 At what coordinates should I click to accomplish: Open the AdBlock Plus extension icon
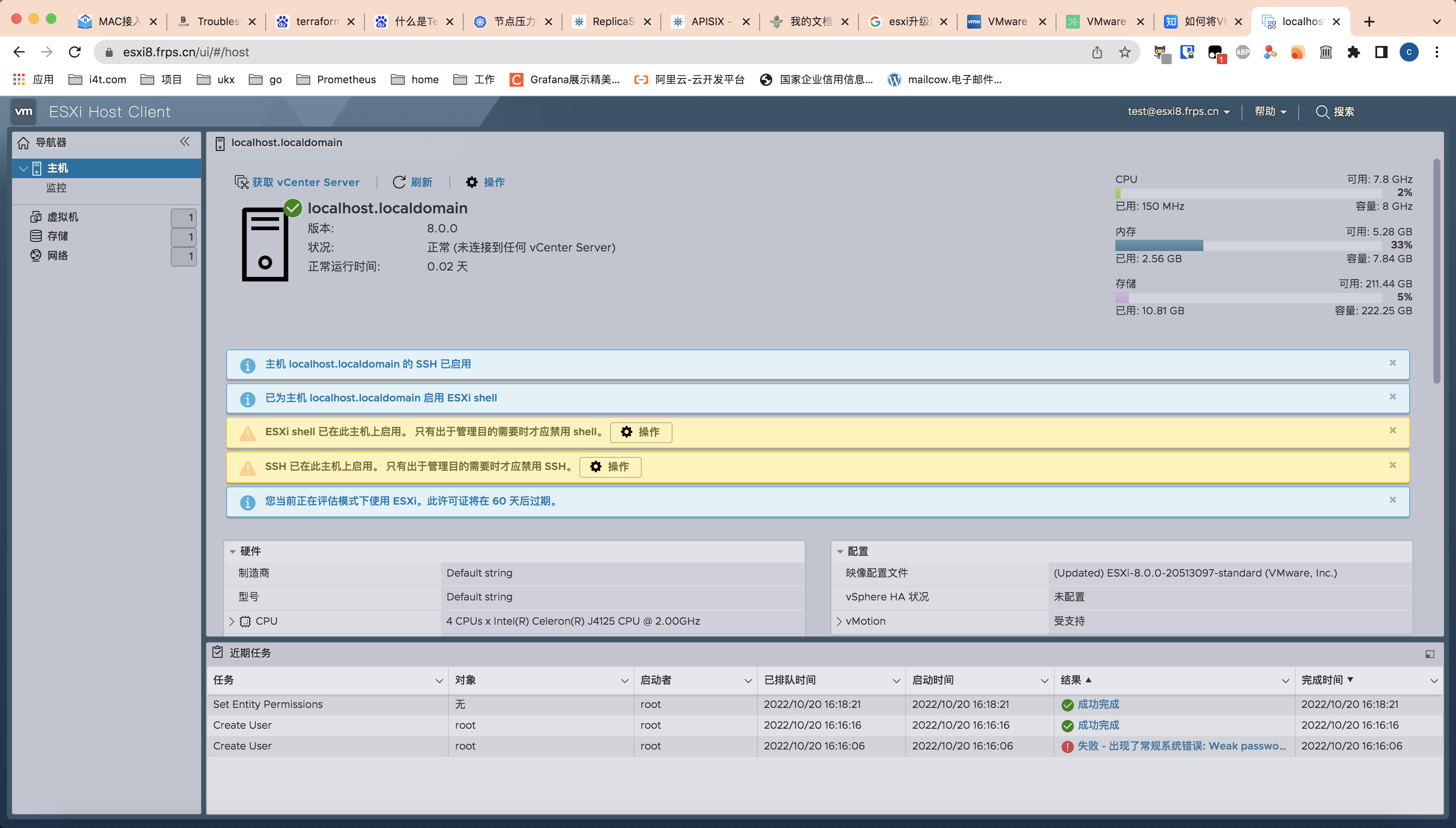(x=1243, y=52)
